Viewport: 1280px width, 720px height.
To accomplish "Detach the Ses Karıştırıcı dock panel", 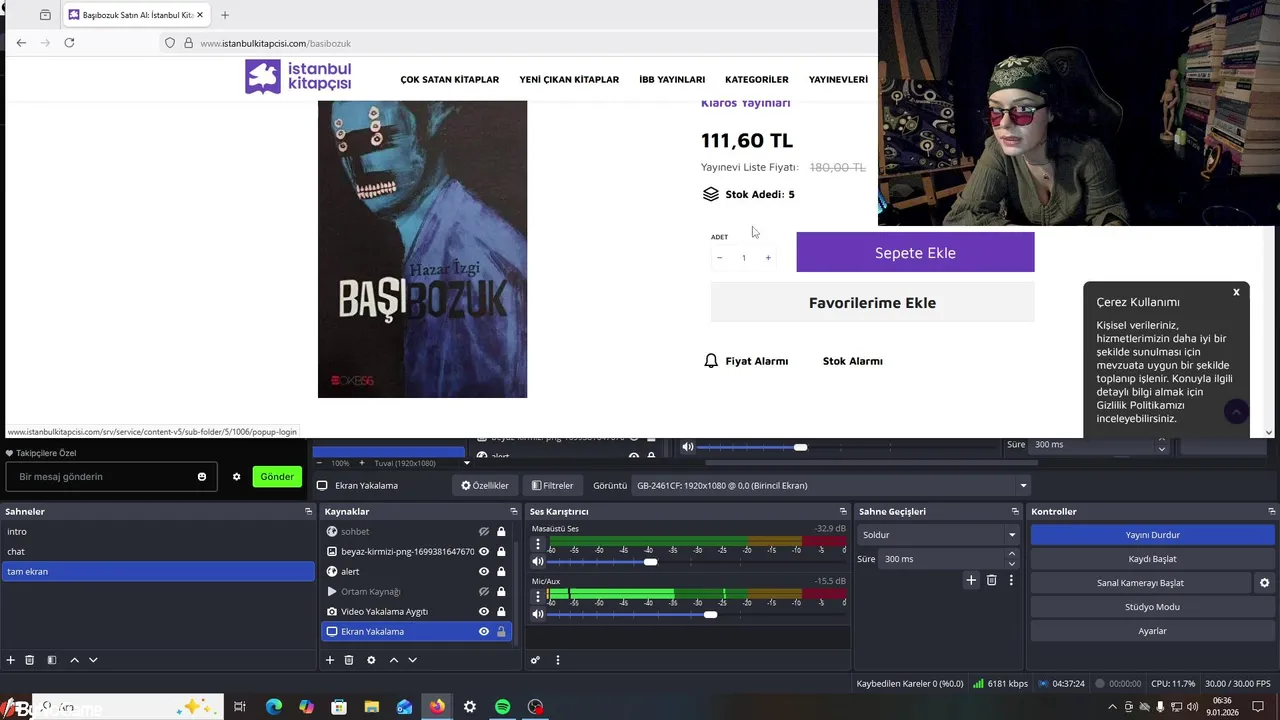I will tap(842, 511).
